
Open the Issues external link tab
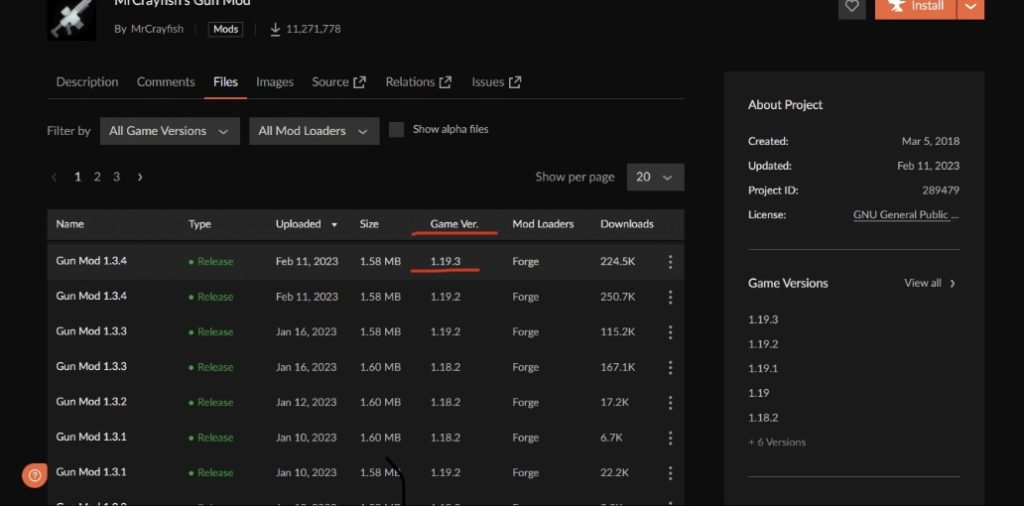click(496, 82)
